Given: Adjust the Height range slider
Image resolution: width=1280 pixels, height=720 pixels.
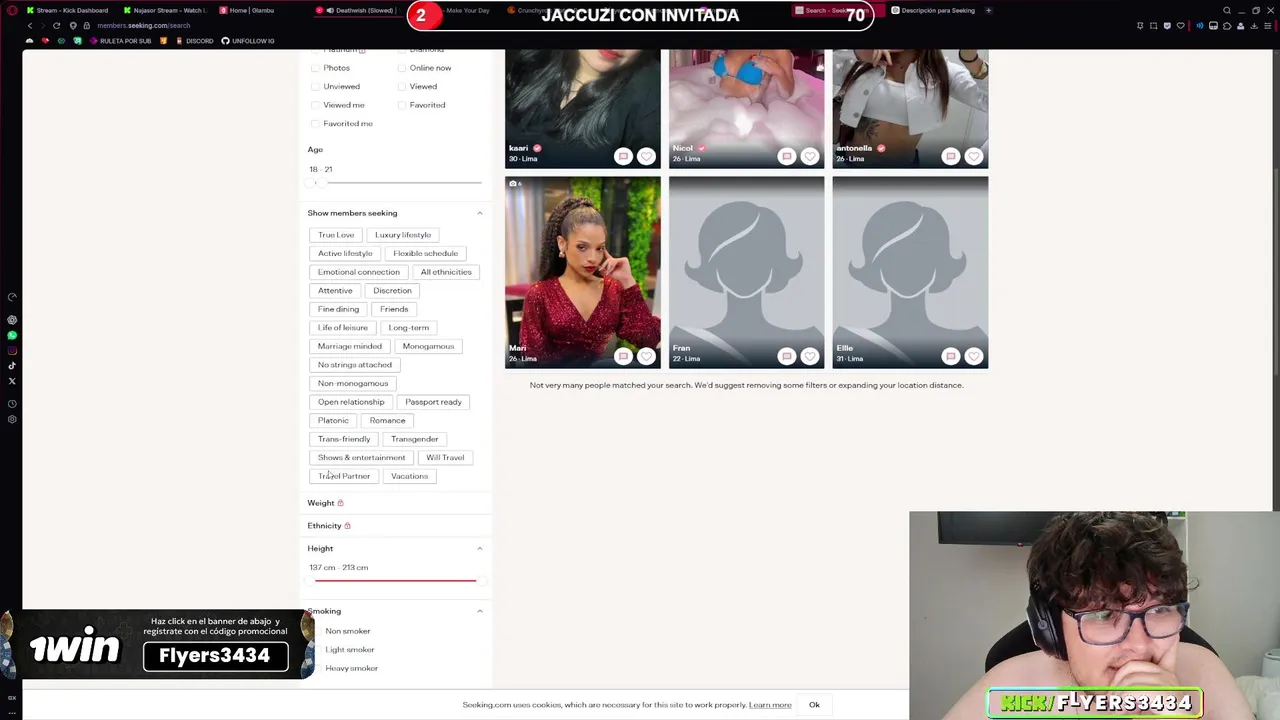Looking at the screenshot, I should point(395,580).
